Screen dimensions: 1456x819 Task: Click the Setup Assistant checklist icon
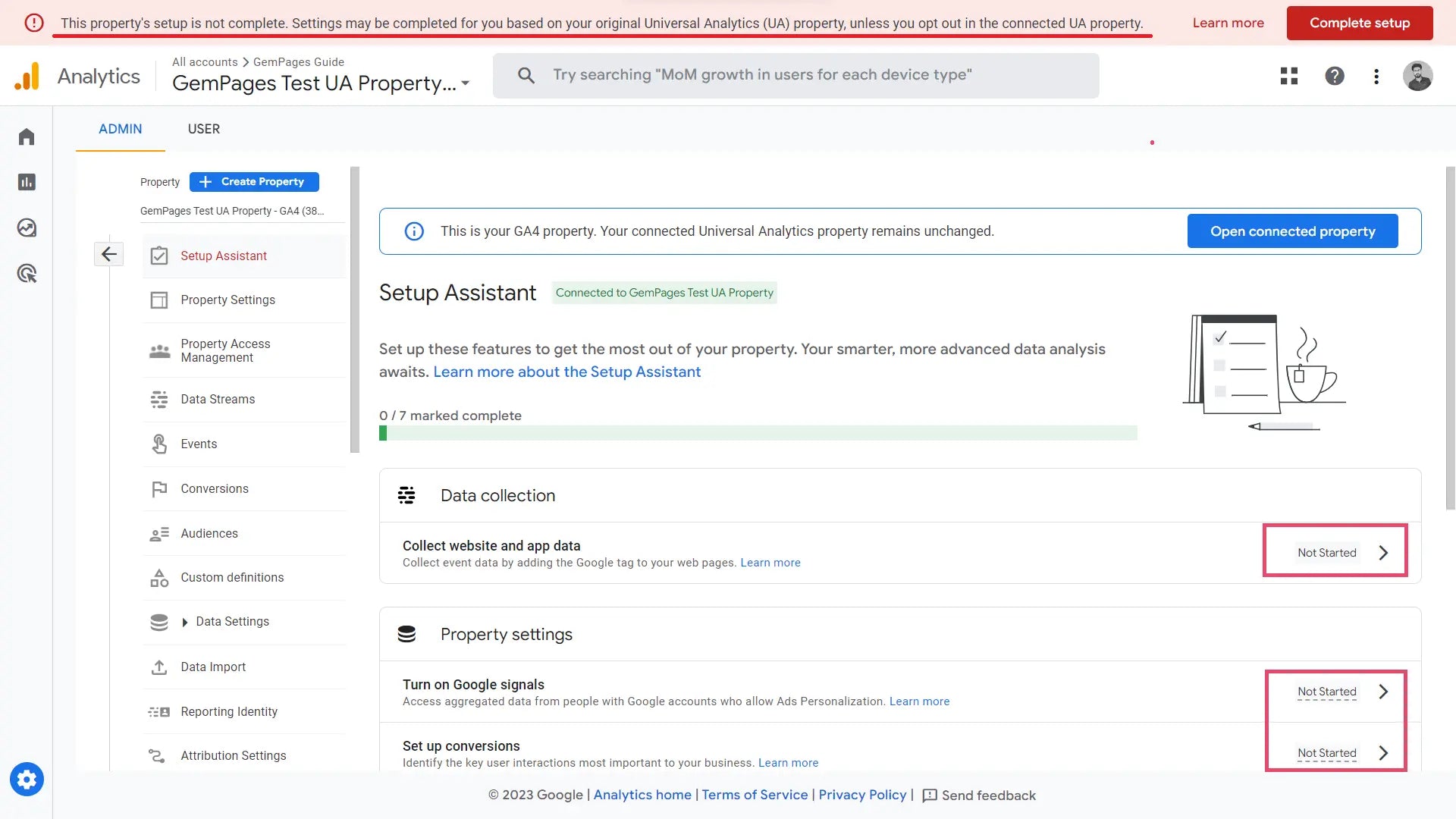click(159, 256)
